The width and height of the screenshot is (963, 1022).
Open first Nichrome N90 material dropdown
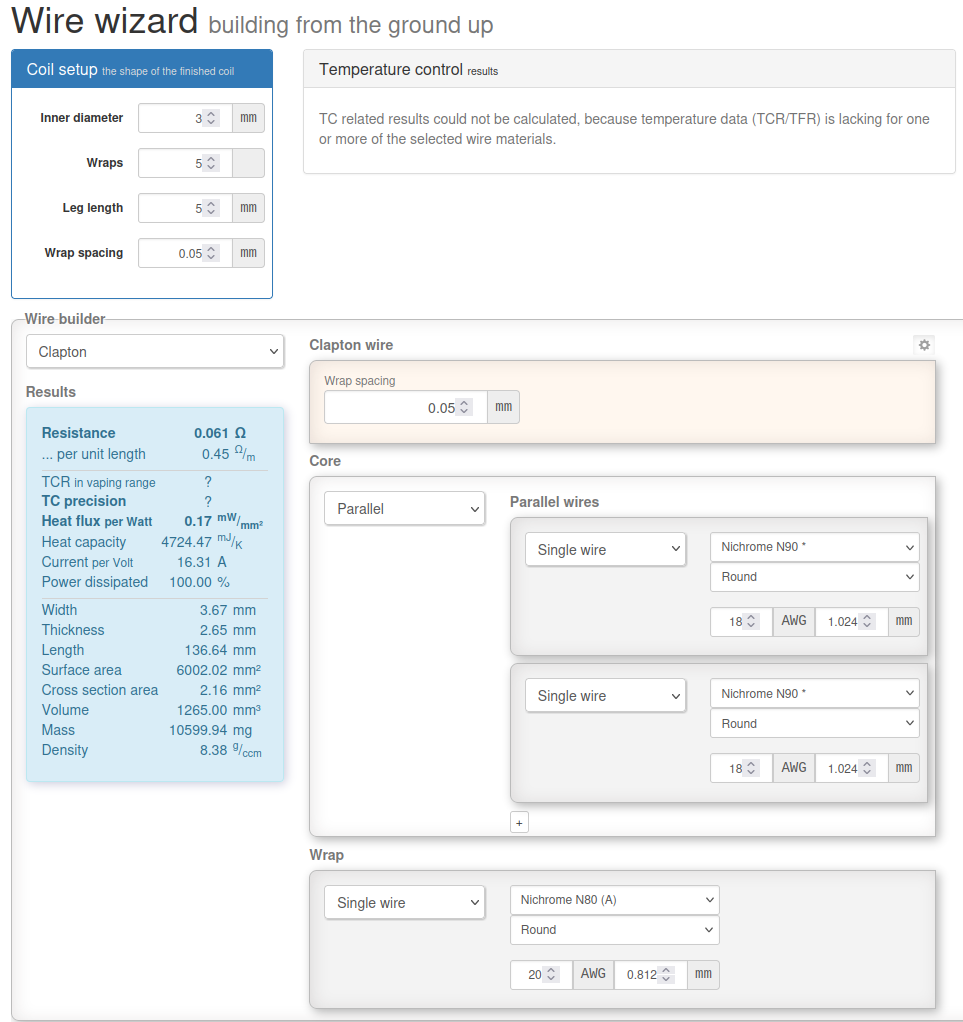pos(814,547)
